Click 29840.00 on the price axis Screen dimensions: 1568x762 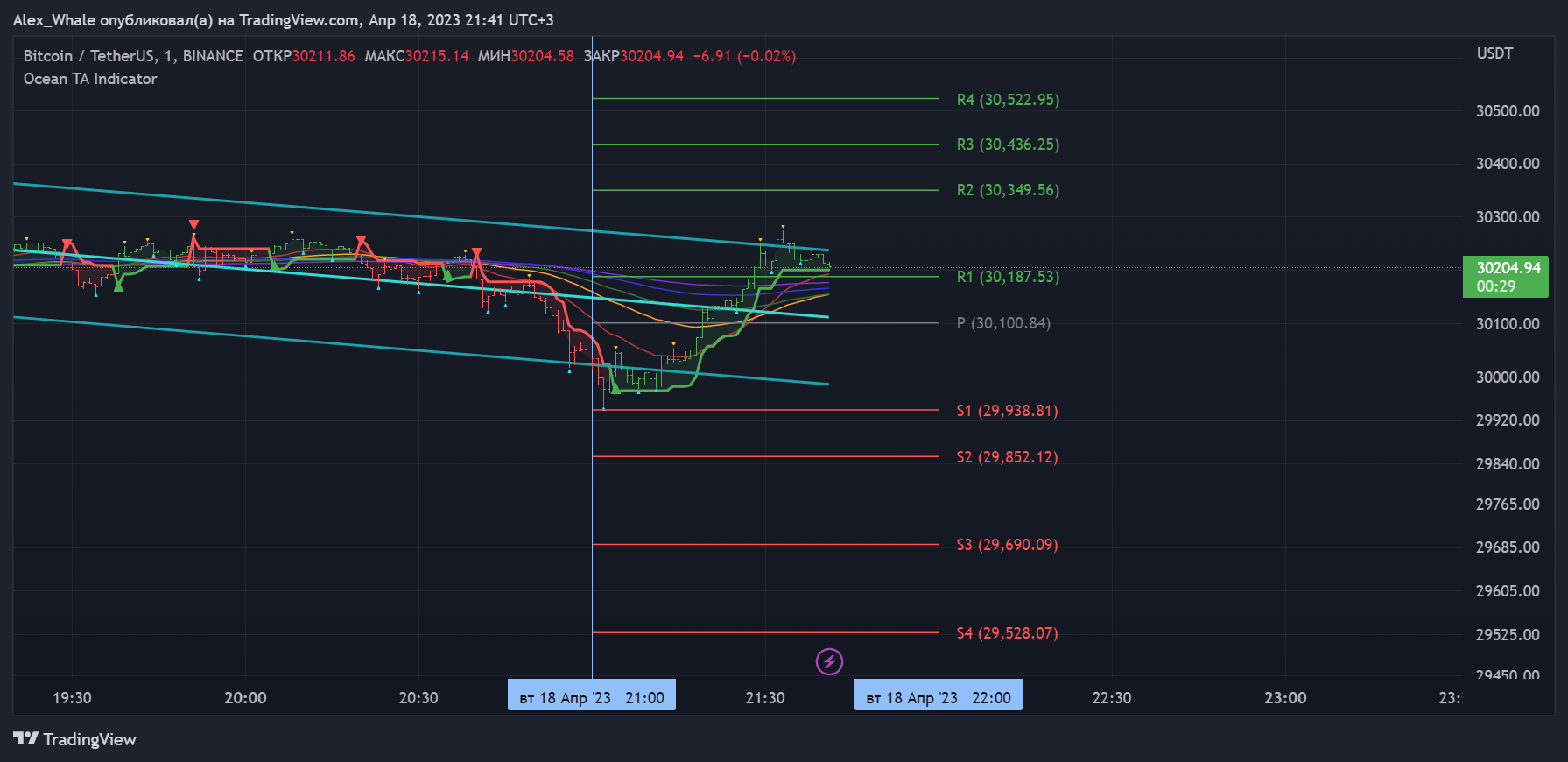coord(1508,464)
